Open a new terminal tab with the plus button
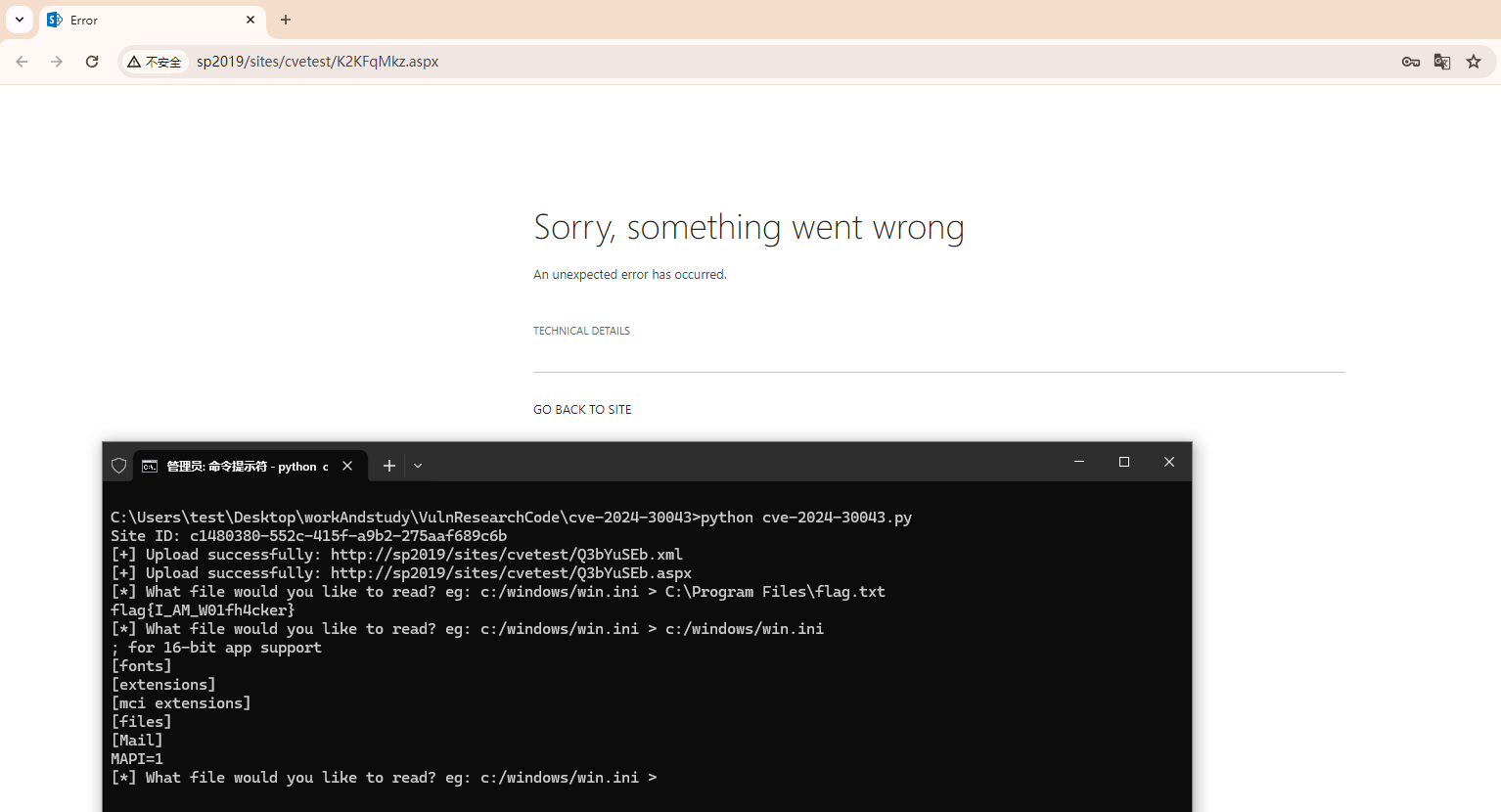This screenshot has height=812, width=1501. click(388, 465)
